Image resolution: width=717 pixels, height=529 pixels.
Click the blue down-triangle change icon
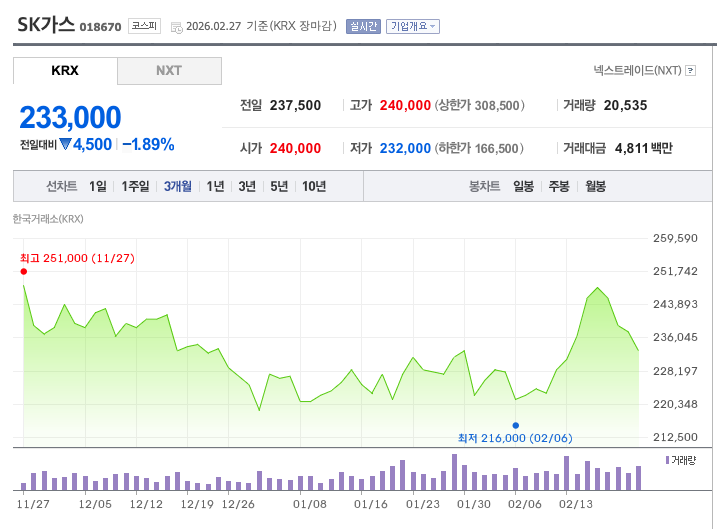[65, 144]
